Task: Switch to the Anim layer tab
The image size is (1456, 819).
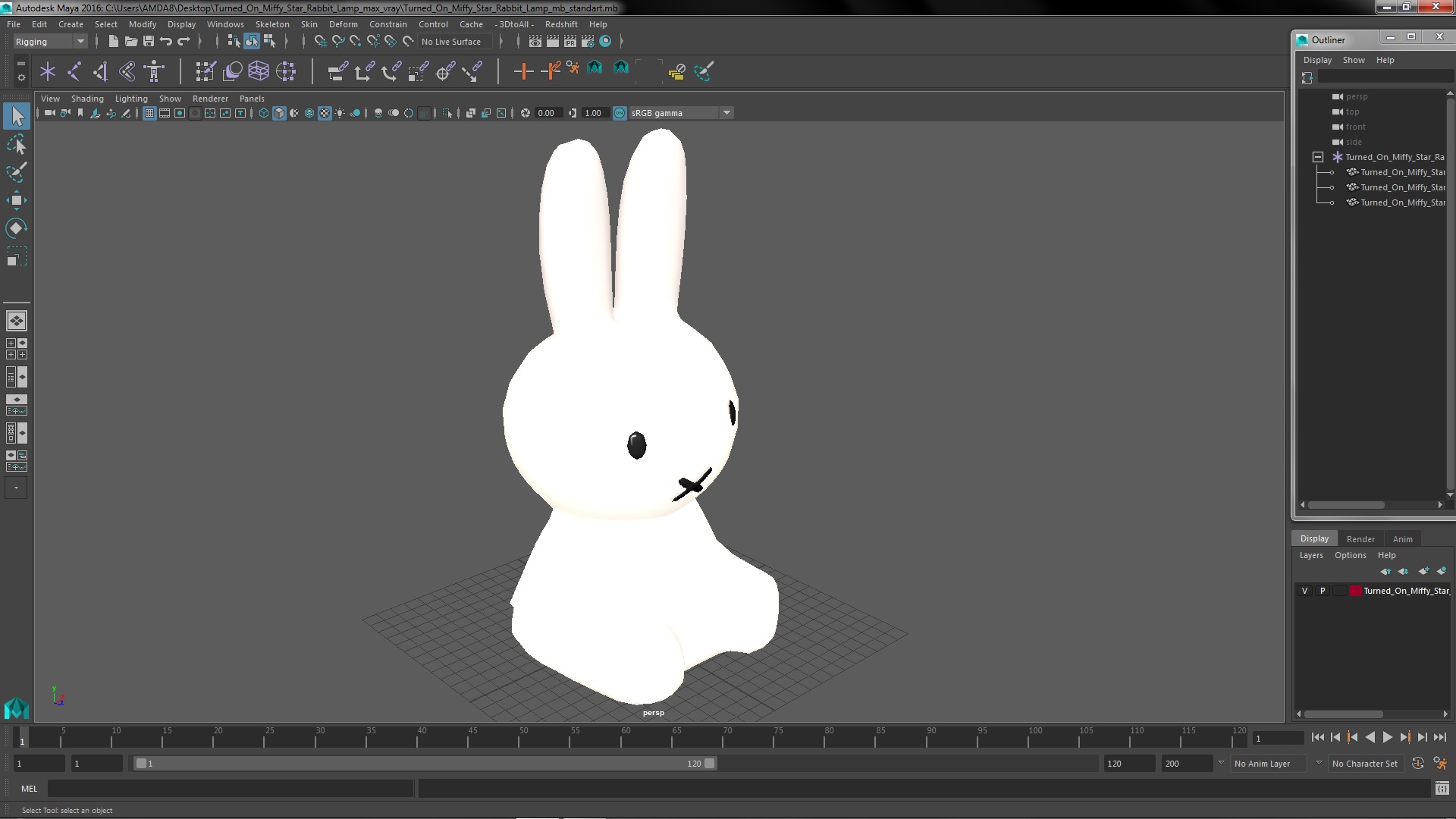Action: coord(1402,539)
